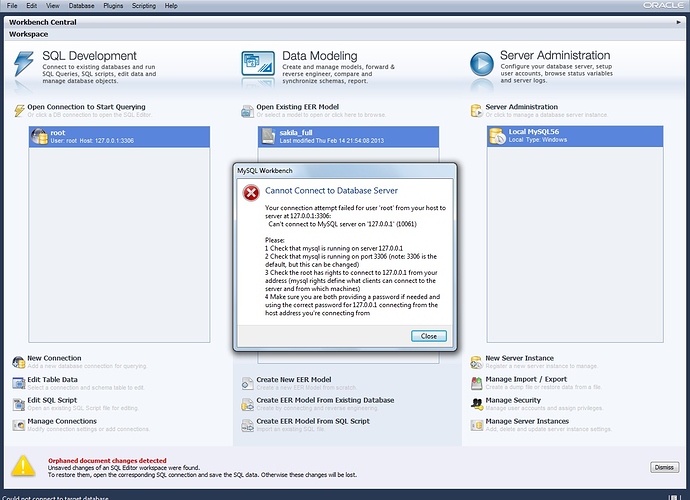Click the Manage Import / Export icon
The width and height of the screenshot is (690, 500).
click(477, 383)
